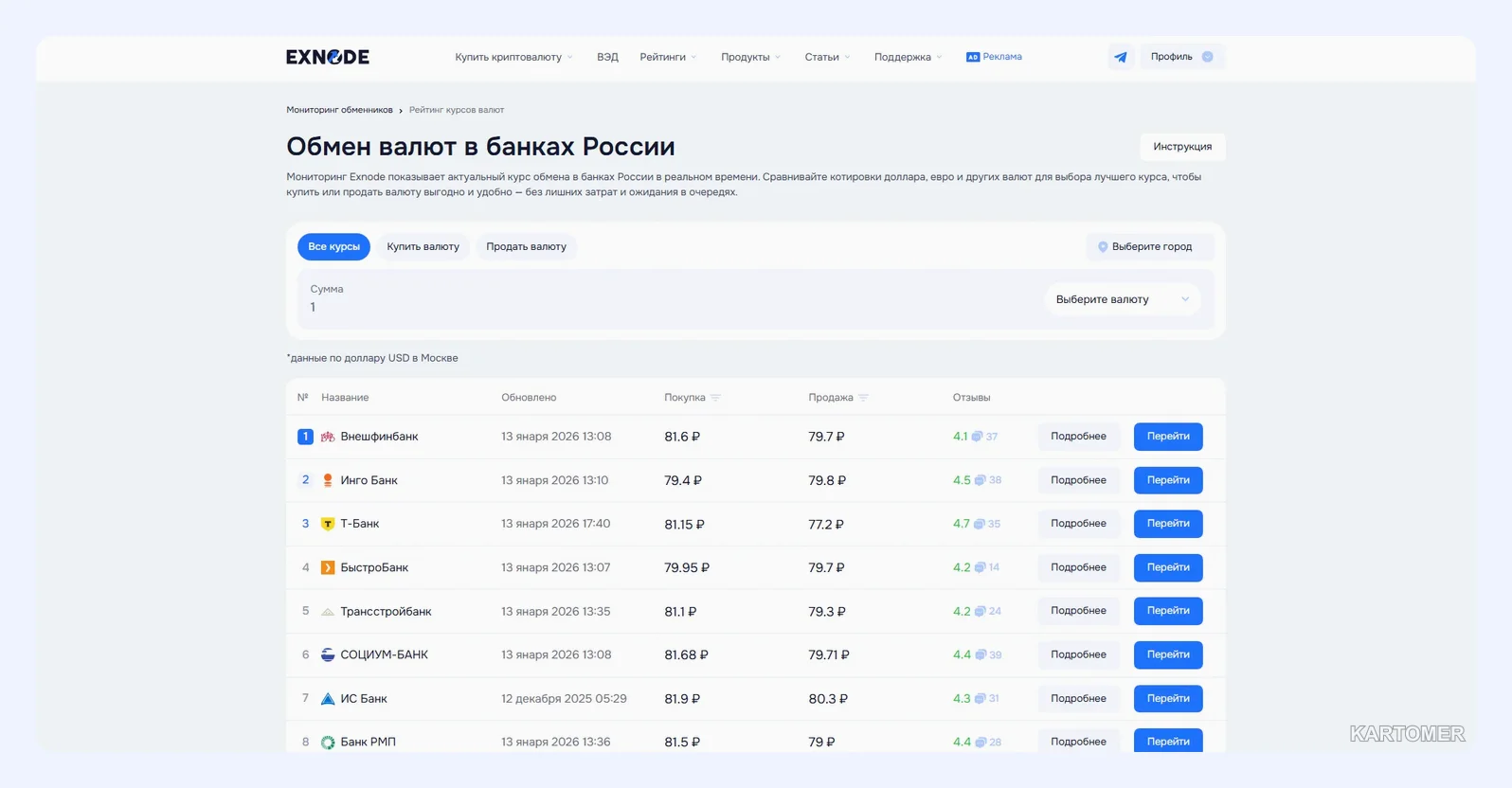Image resolution: width=1512 pixels, height=788 pixels.
Task: Click Подробнее for Т-Банк
Action: (1078, 524)
